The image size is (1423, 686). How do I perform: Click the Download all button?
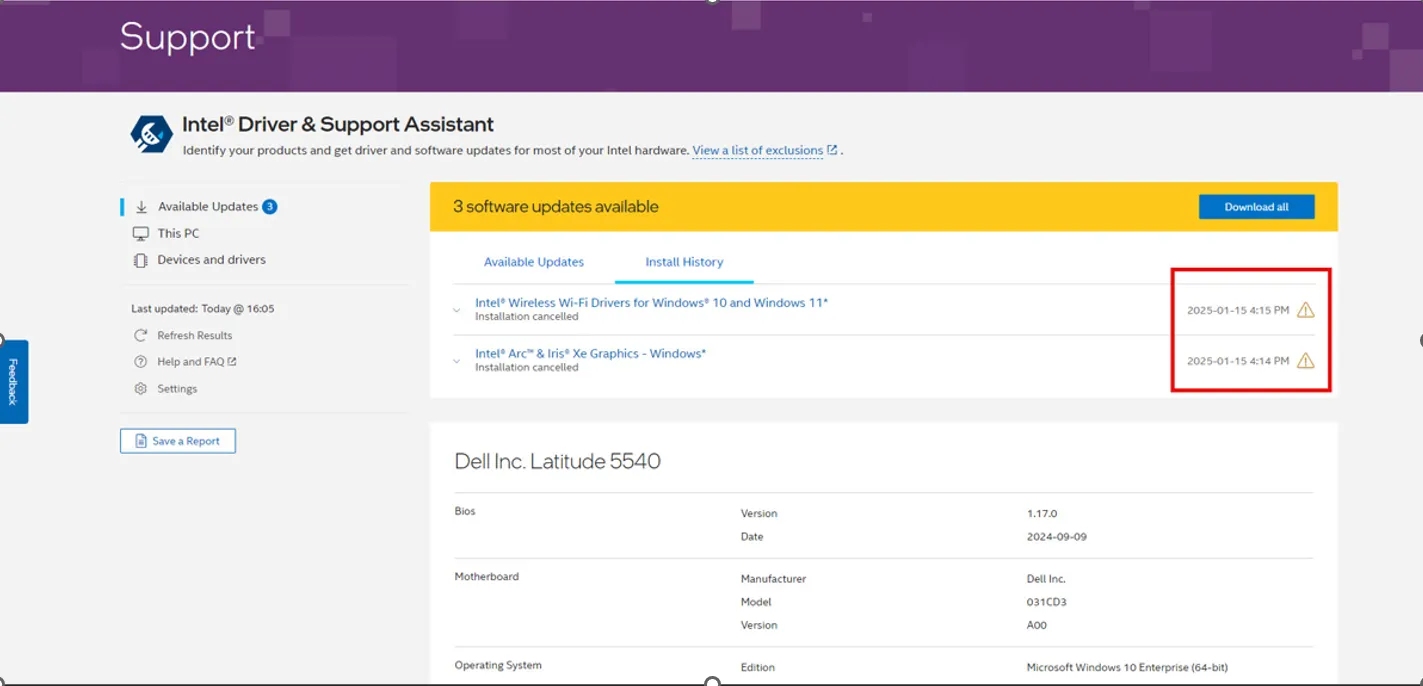[x=1256, y=206]
